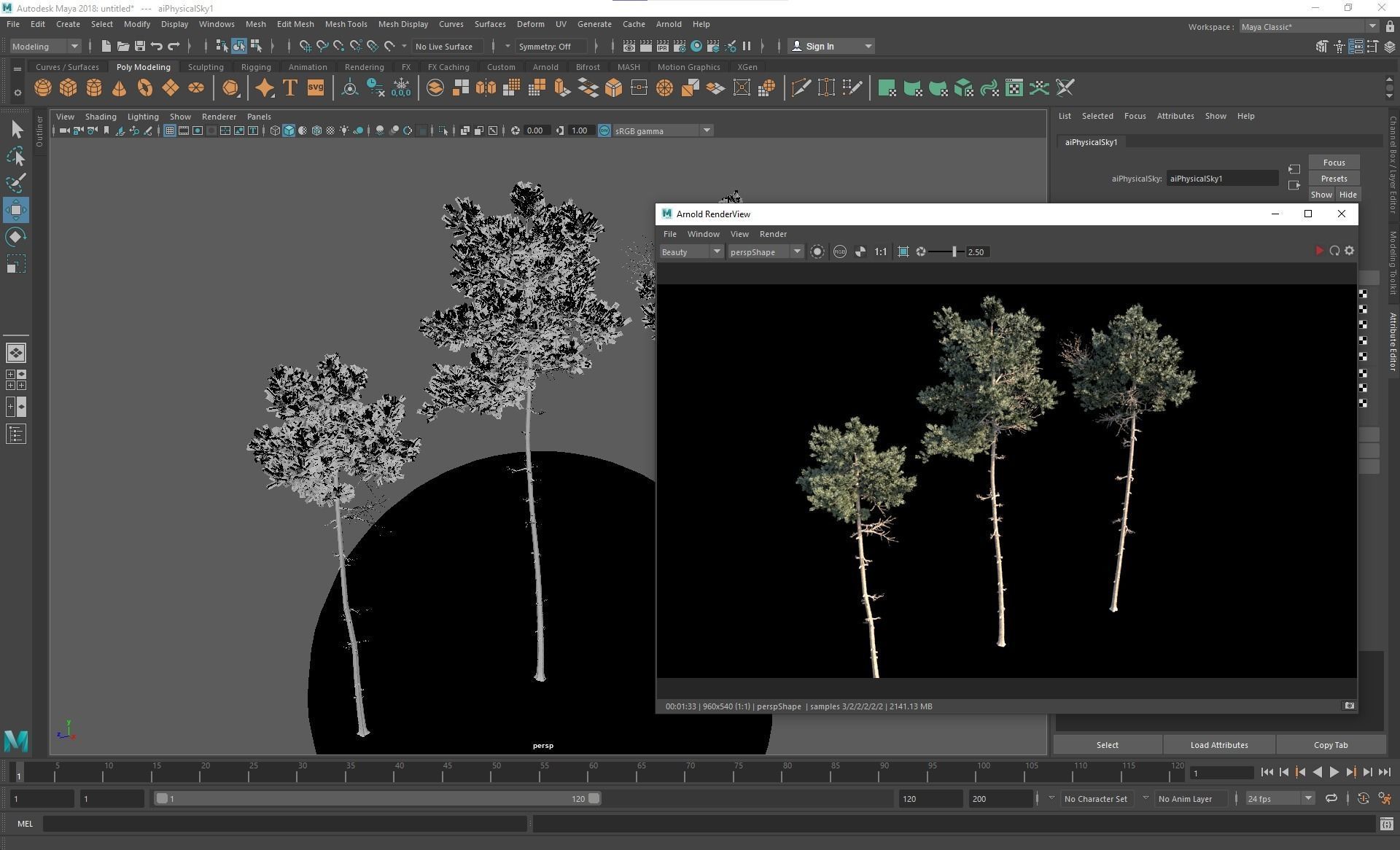
Task: Open the Modeling menu set dropdown
Action: [45, 46]
